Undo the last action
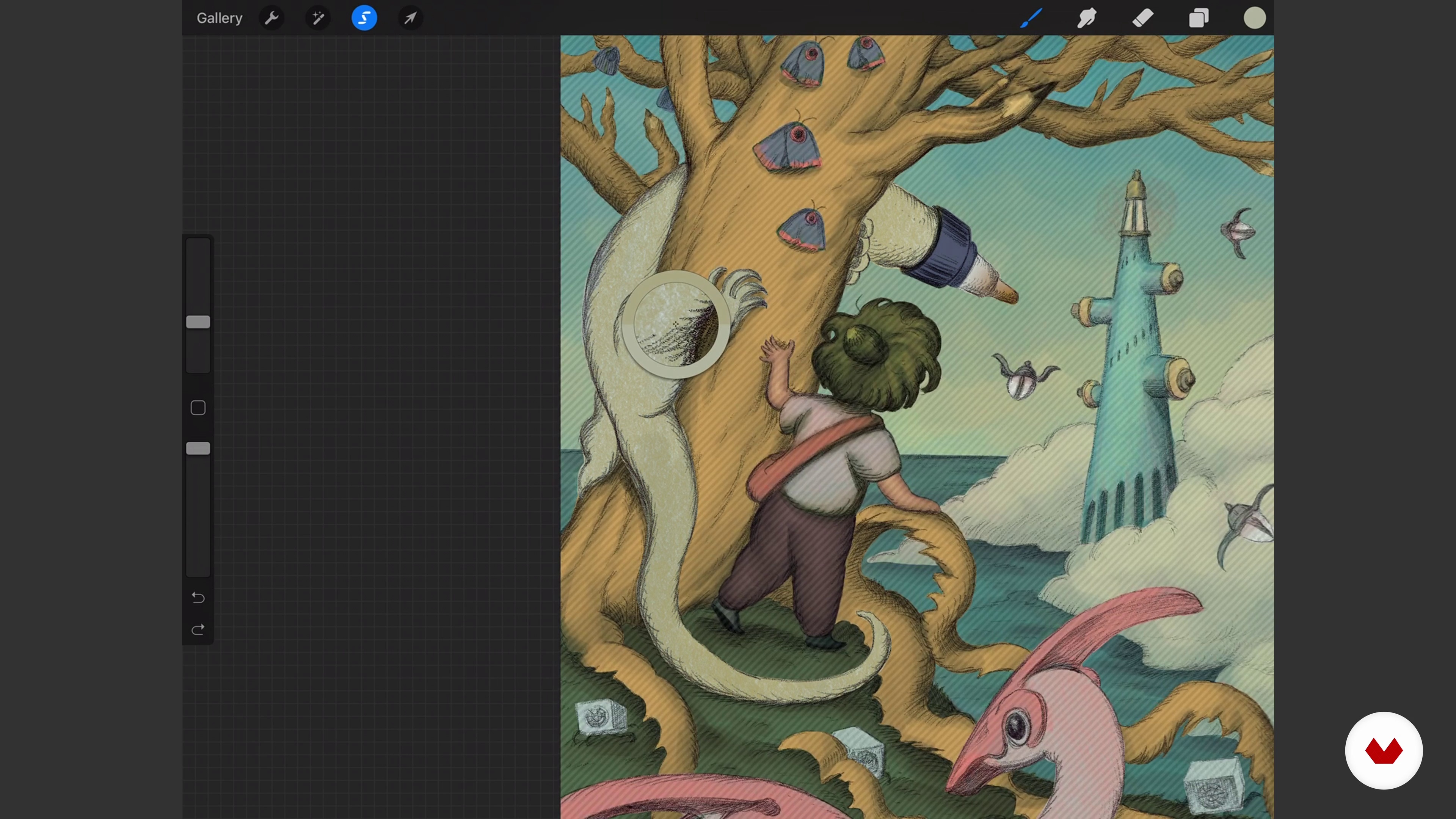This screenshot has height=819, width=1456. pos(198,598)
